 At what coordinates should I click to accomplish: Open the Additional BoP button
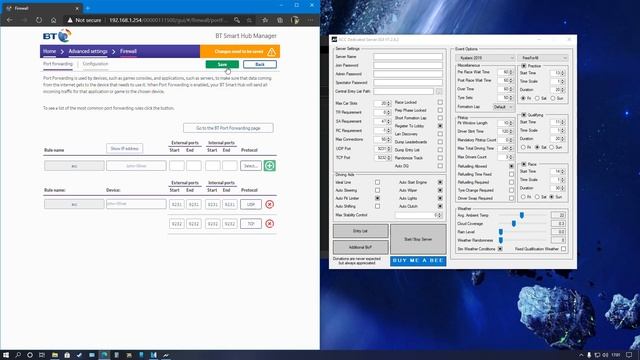360,247
